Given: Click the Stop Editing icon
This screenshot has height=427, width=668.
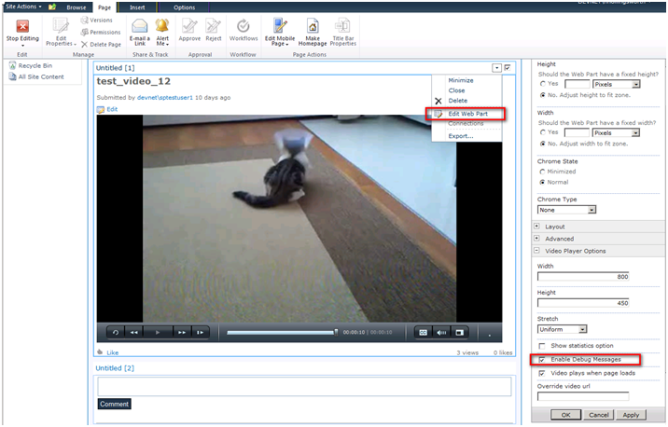Looking at the screenshot, I should point(22,26).
